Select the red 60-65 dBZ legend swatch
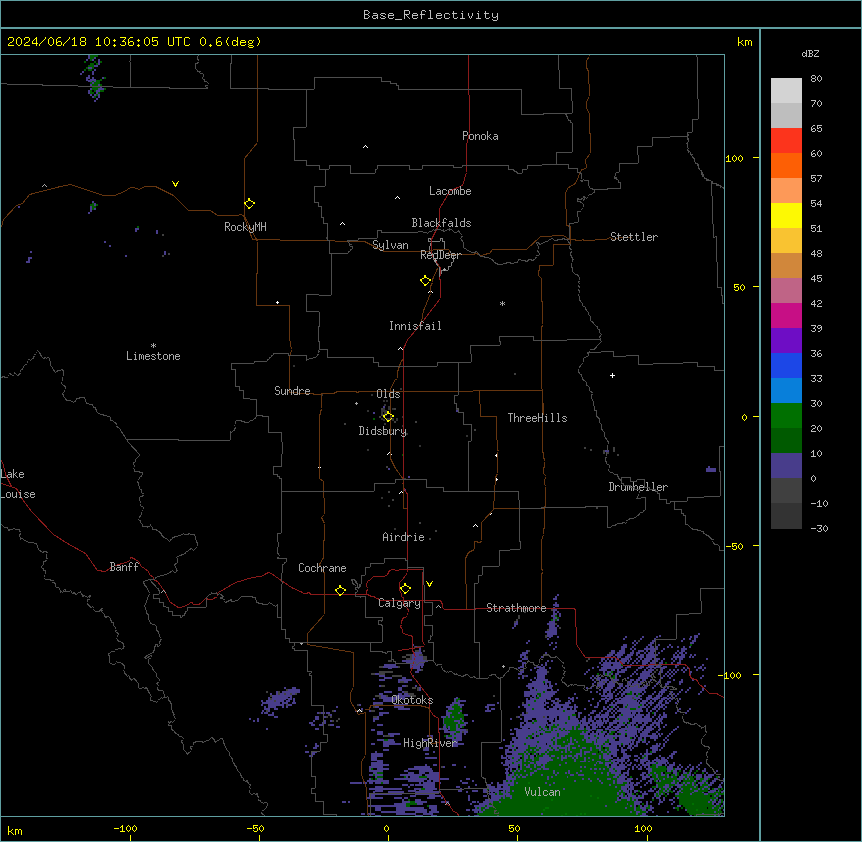This screenshot has width=862, height=842. click(786, 140)
